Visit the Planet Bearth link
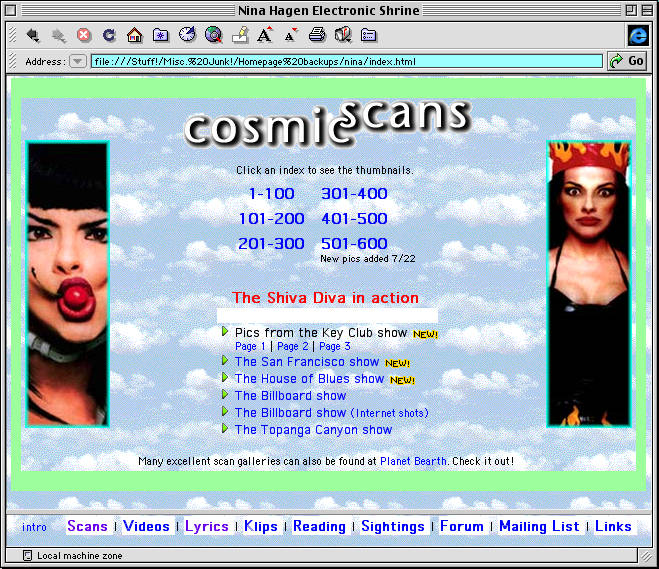The image size is (659, 569). click(x=413, y=462)
